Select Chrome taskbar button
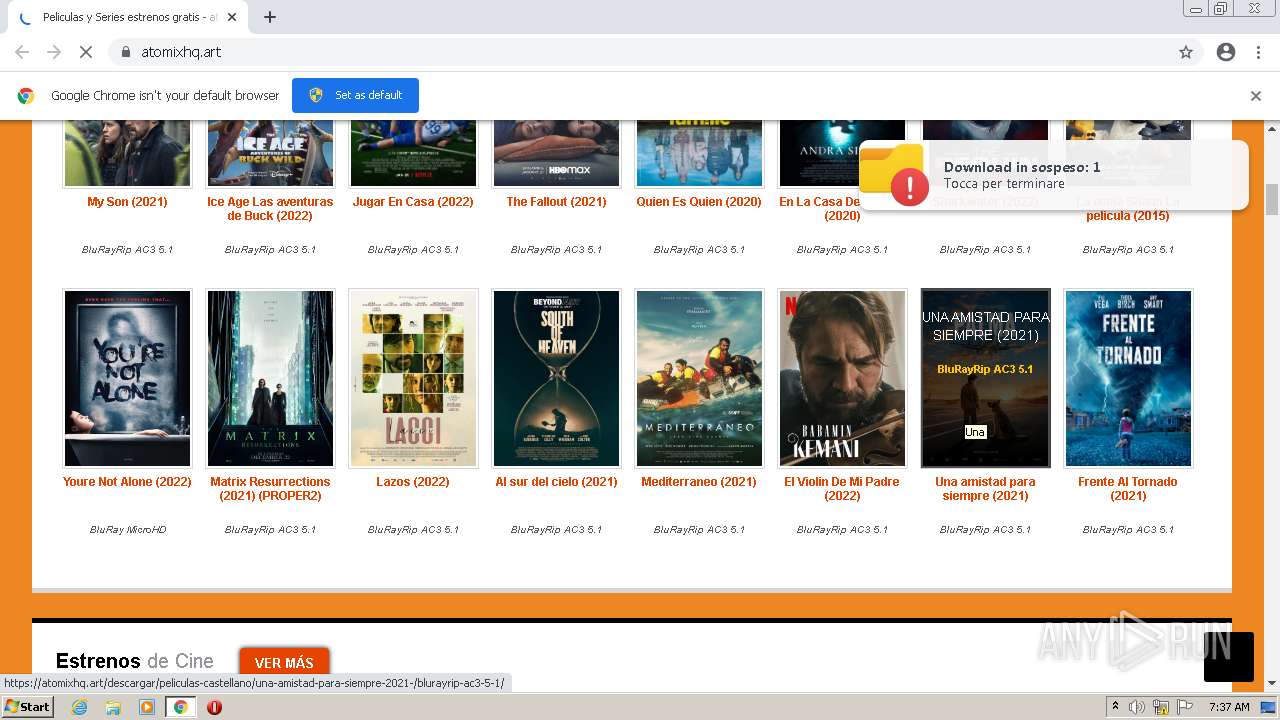This screenshot has width=1280, height=720. point(180,707)
